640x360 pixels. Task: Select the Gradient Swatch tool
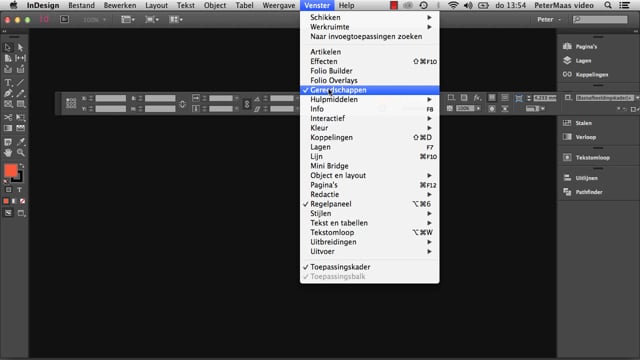tap(8, 128)
